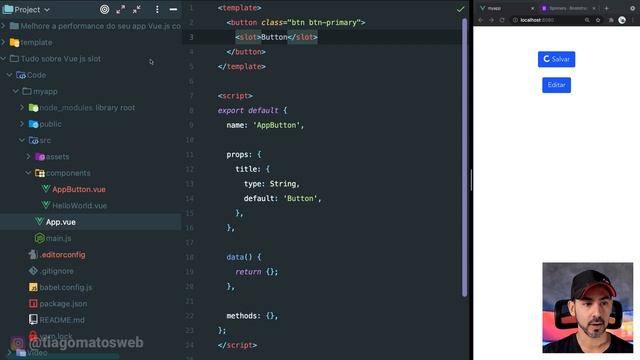640x360 pixels.
Task: Open .editorconfig file
Action: 62,255
